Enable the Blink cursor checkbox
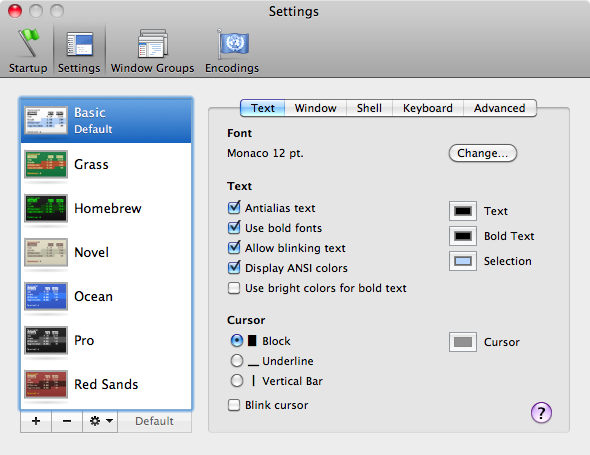This screenshot has width=590, height=455. (x=234, y=405)
